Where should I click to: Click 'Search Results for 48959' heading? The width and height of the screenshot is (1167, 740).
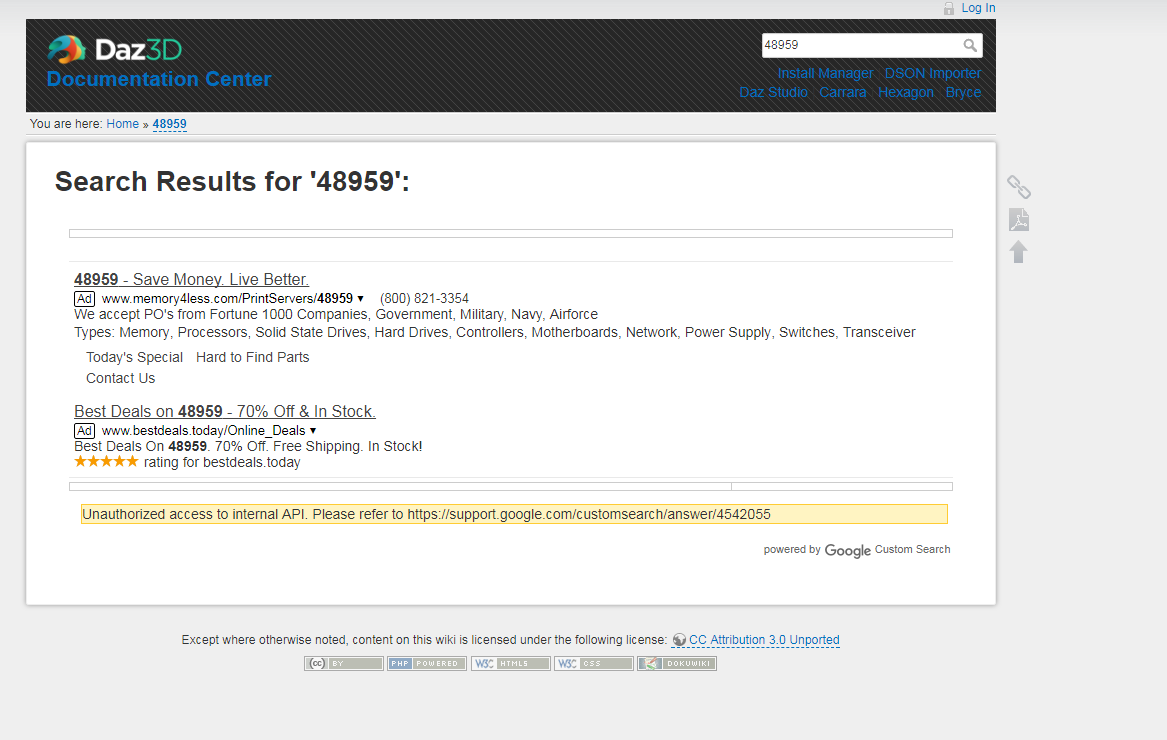coord(232,181)
